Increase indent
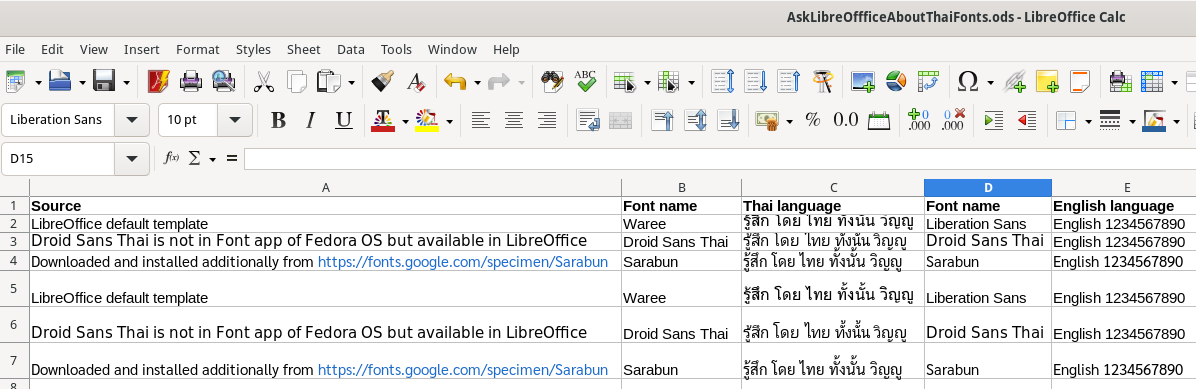 click(993, 120)
